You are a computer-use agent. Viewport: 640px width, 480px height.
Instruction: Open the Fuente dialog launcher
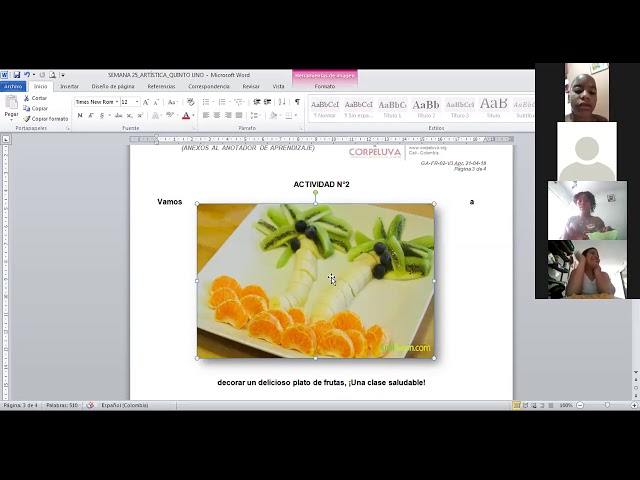click(x=193, y=129)
